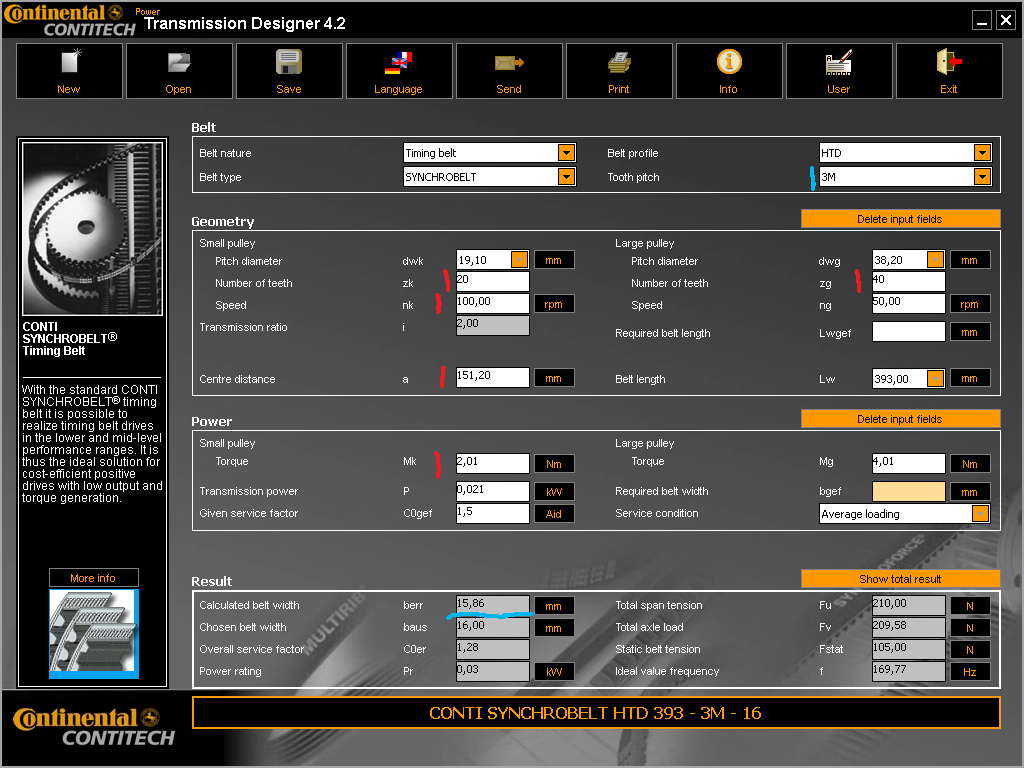Expand the Belt nature dropdown

click(x=567, y=153)
